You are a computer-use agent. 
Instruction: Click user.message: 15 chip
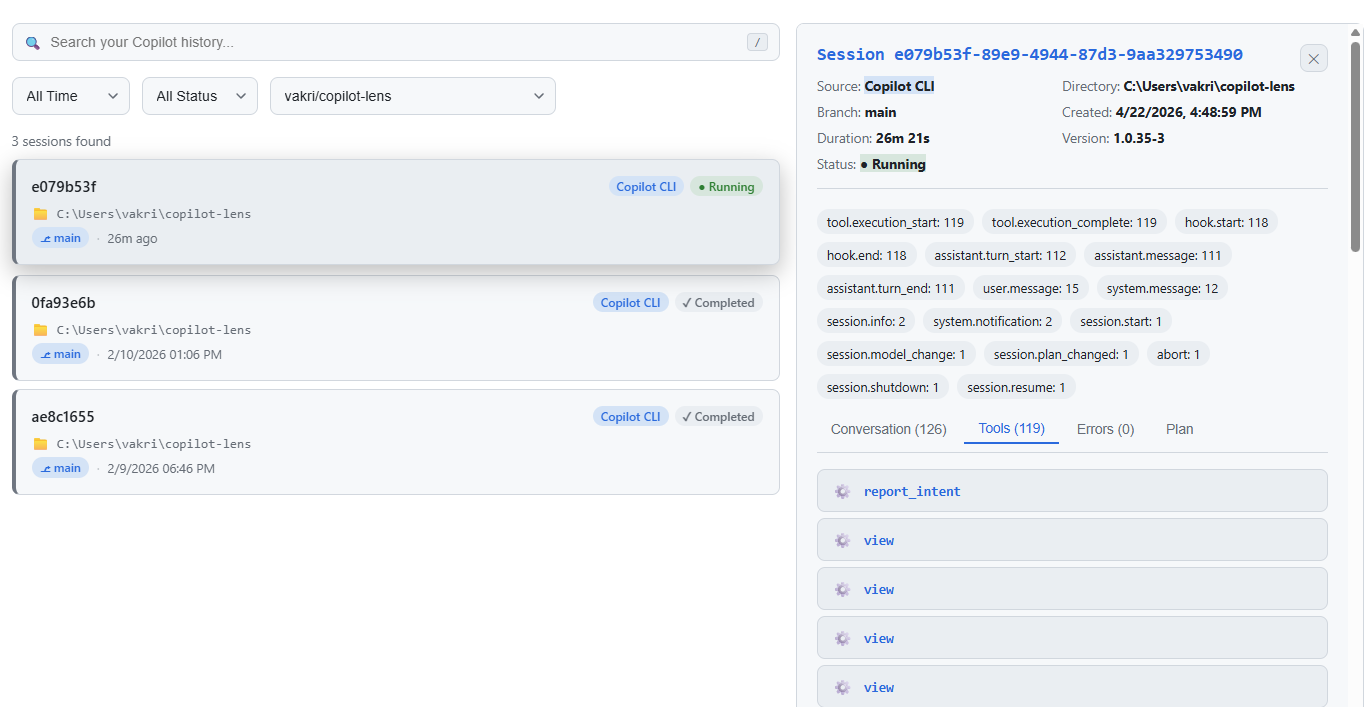(x=1031, y=288)
